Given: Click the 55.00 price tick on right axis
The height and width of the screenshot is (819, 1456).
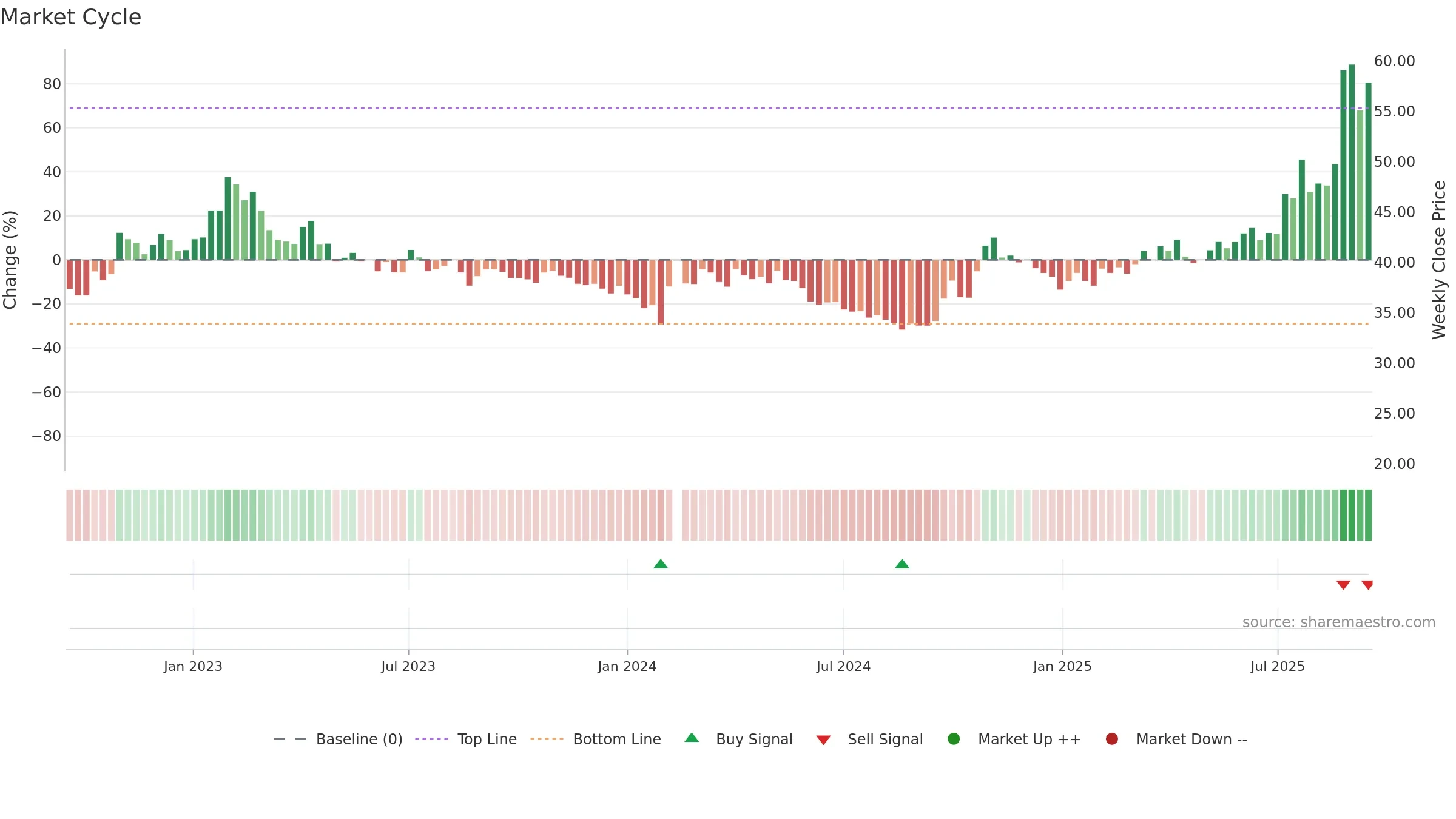Looking at the screenshot, I should click(1394, 112).
